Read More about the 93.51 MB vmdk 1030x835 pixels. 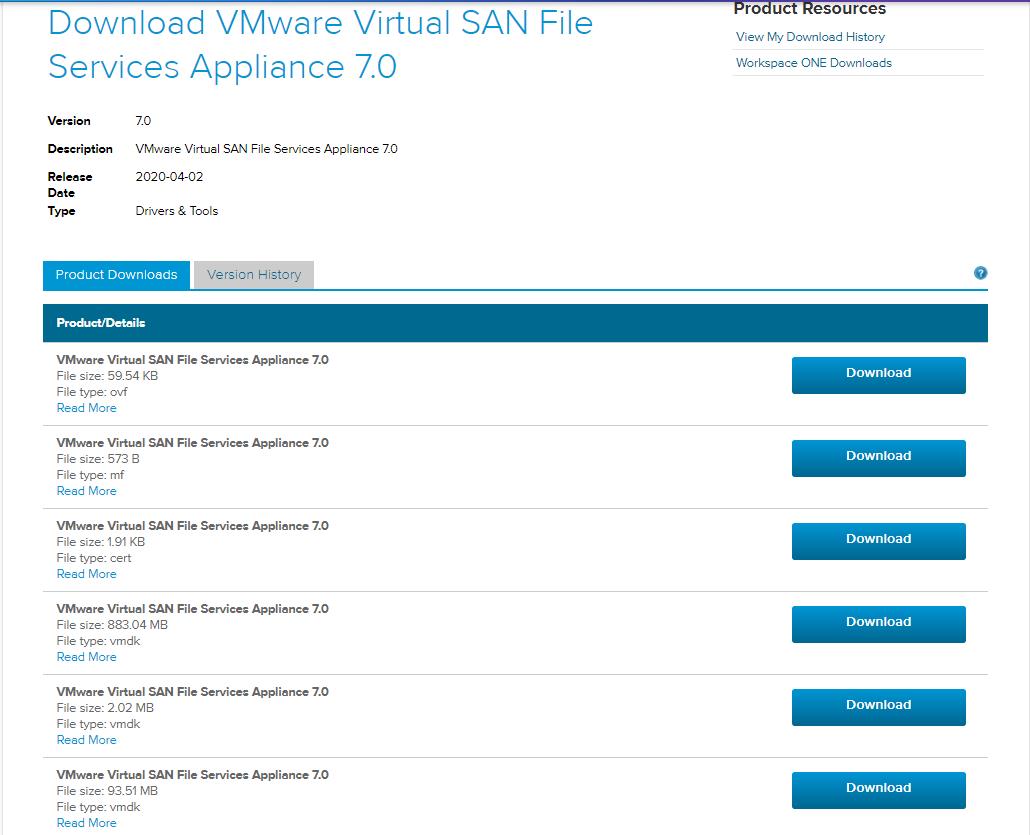point(86,823)
